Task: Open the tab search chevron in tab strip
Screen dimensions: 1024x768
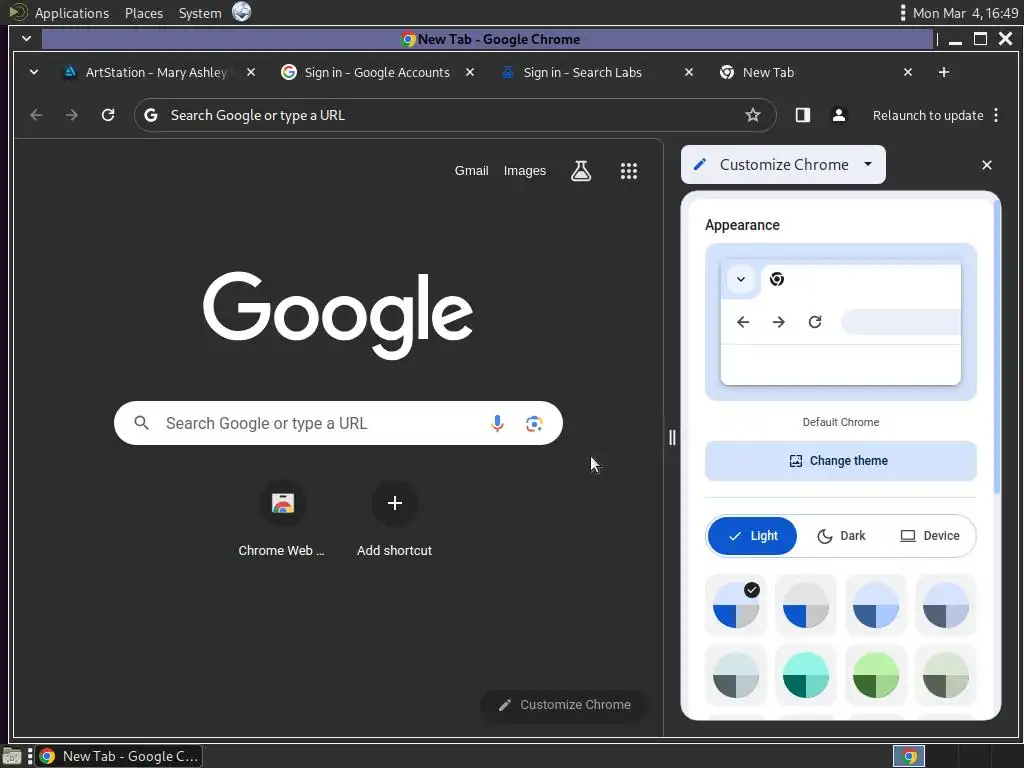Action: (x=34, y=72)
